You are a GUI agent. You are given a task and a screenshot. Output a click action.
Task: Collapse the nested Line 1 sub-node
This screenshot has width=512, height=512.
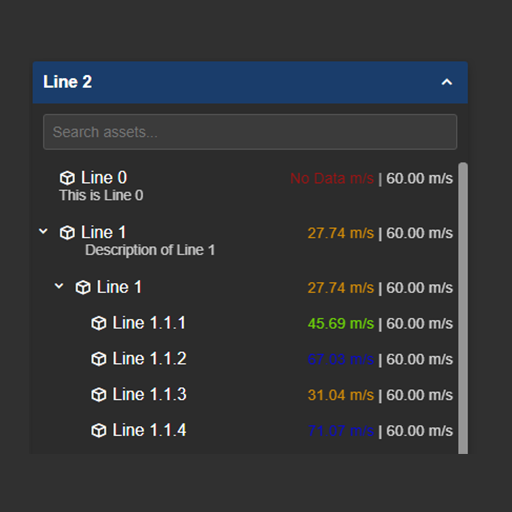tap(59, 286)
